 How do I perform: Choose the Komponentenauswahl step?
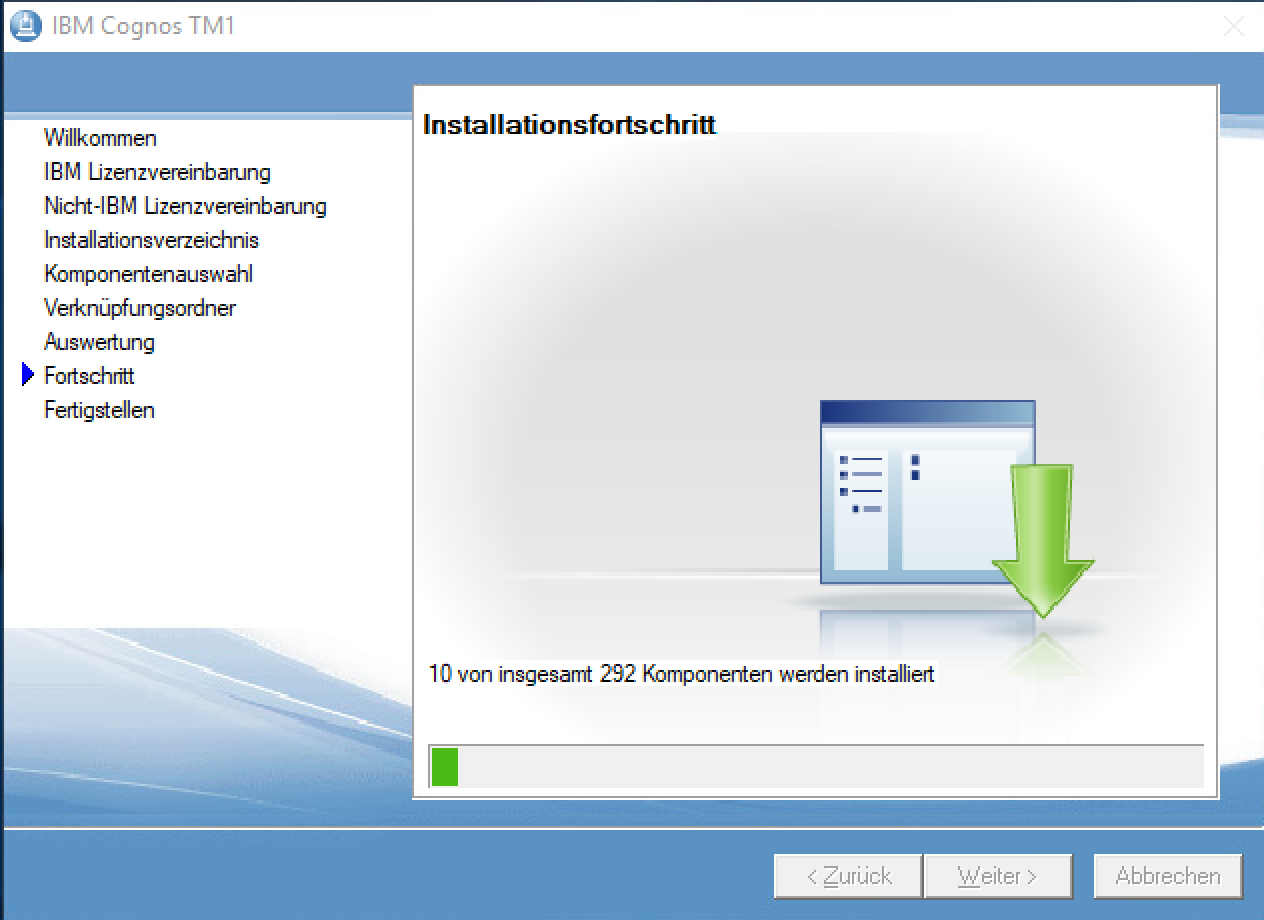click(x=148, y=274)
